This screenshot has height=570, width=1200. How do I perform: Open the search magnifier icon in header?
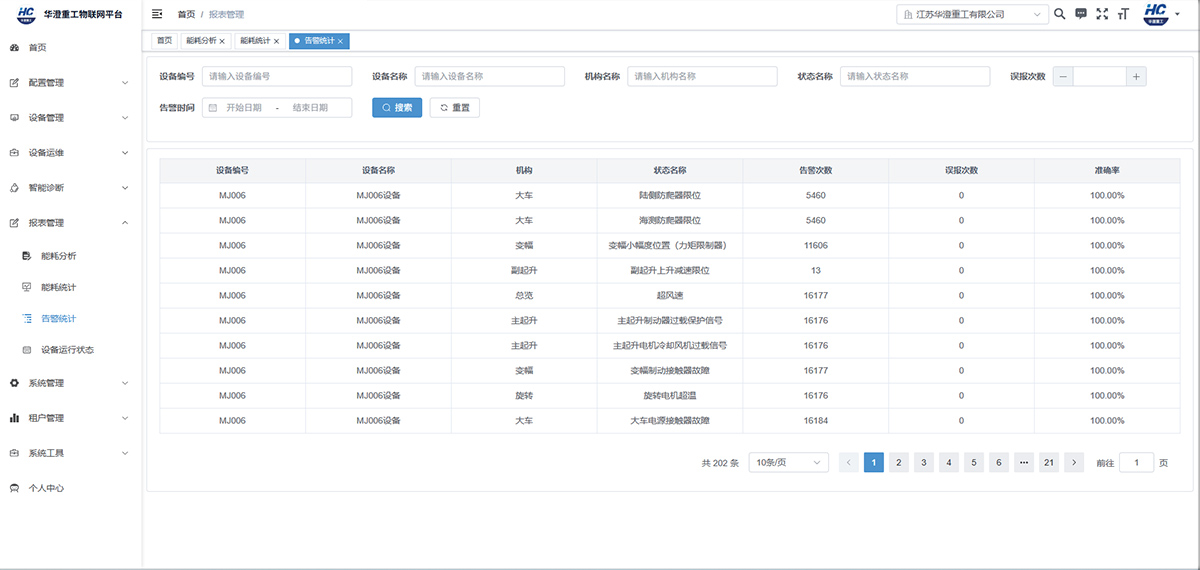pyautogui.click(x=1060, y=14)
